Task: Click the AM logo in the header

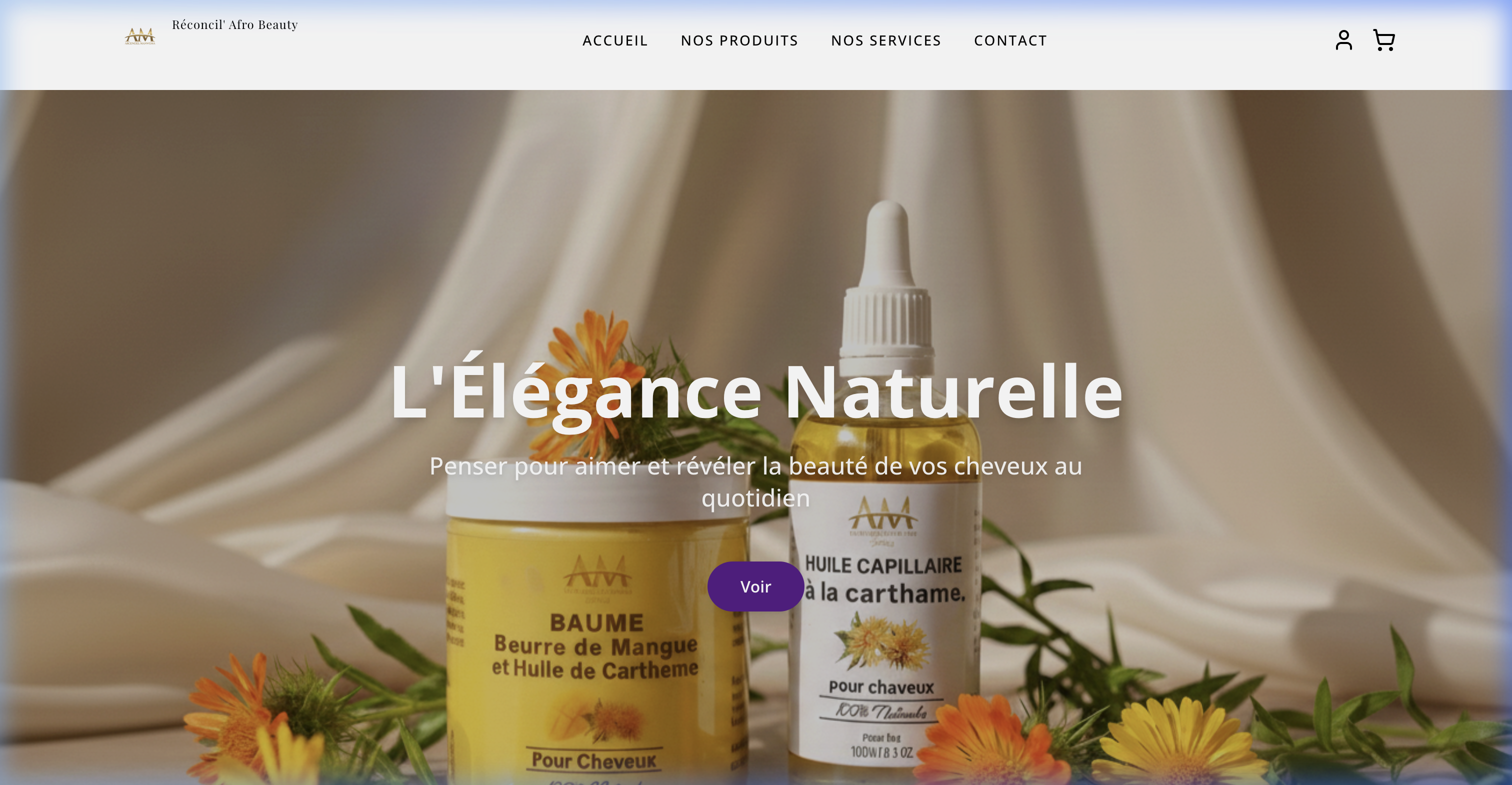Action: pyautogui.click(x=139, y=36)
